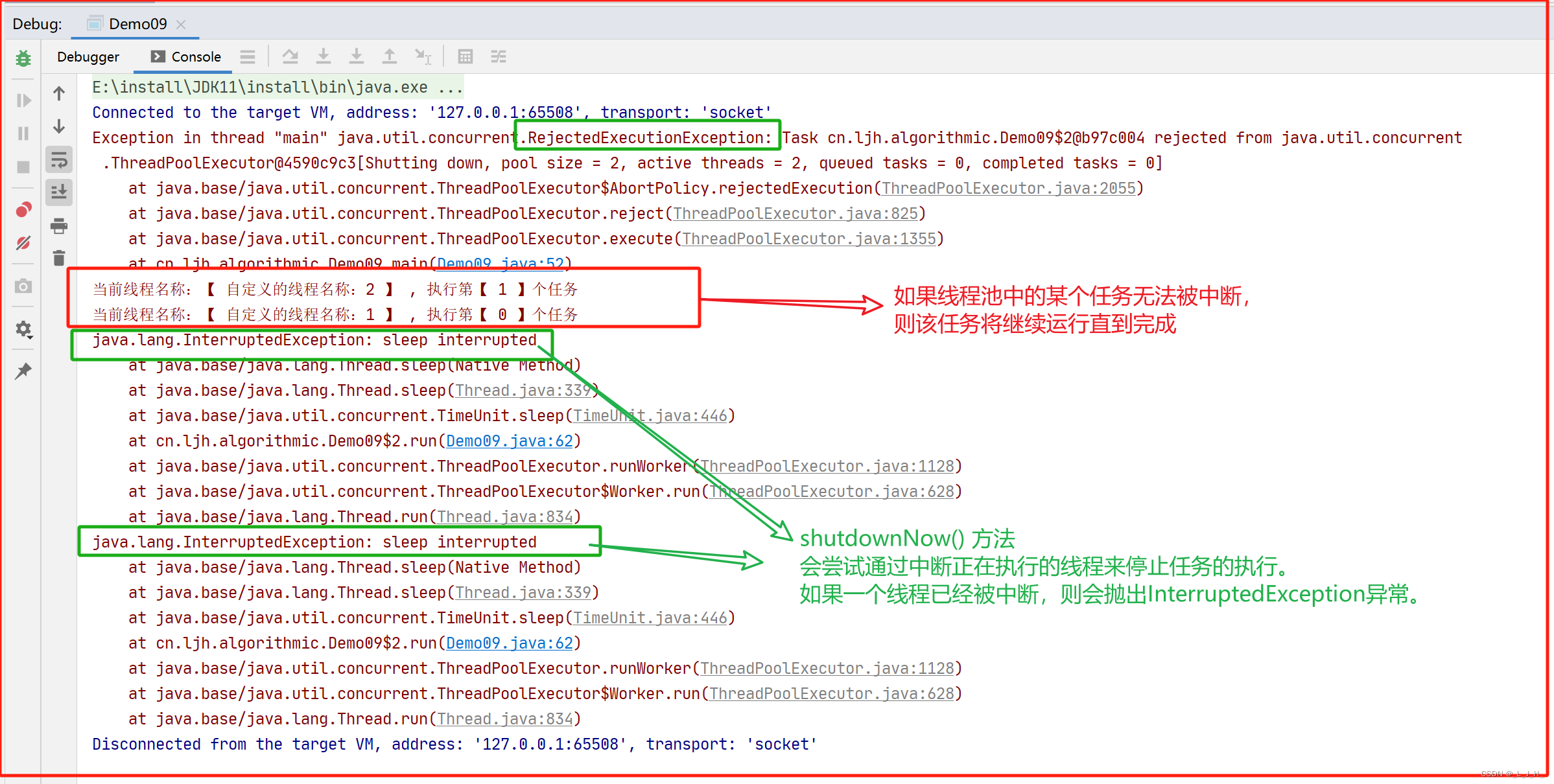Click the Stop debug square icon
The image size is (1554, 784).
tap(23, 167)
